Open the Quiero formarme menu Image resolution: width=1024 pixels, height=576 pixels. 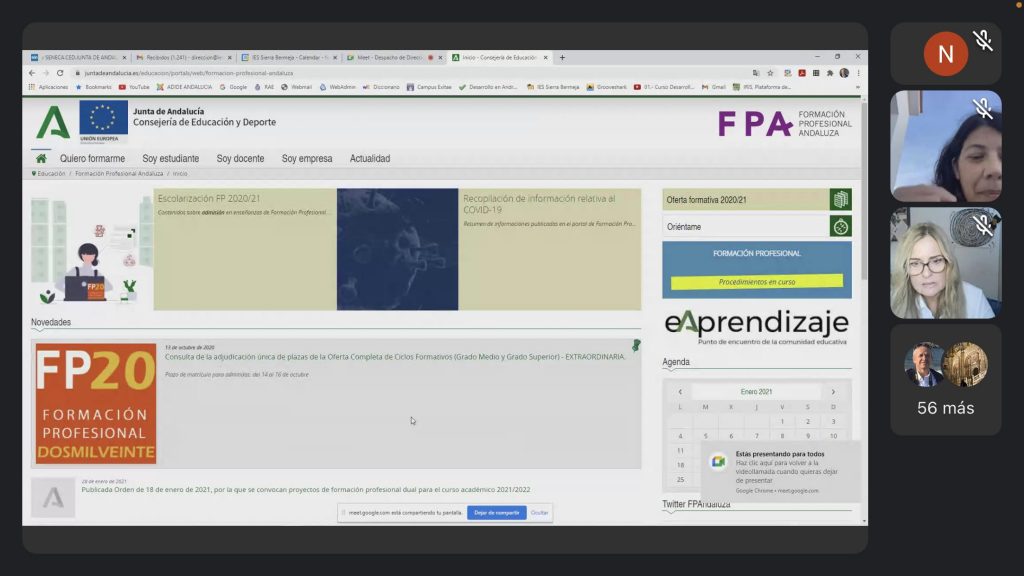(92, 158)
